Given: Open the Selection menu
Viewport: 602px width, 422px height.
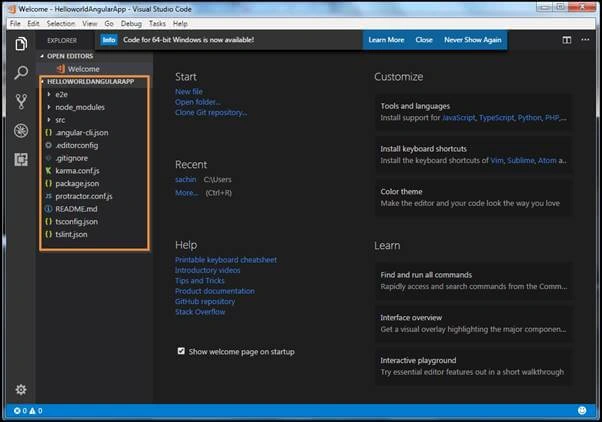Looking at the screenshot, I should click(61, 24).
